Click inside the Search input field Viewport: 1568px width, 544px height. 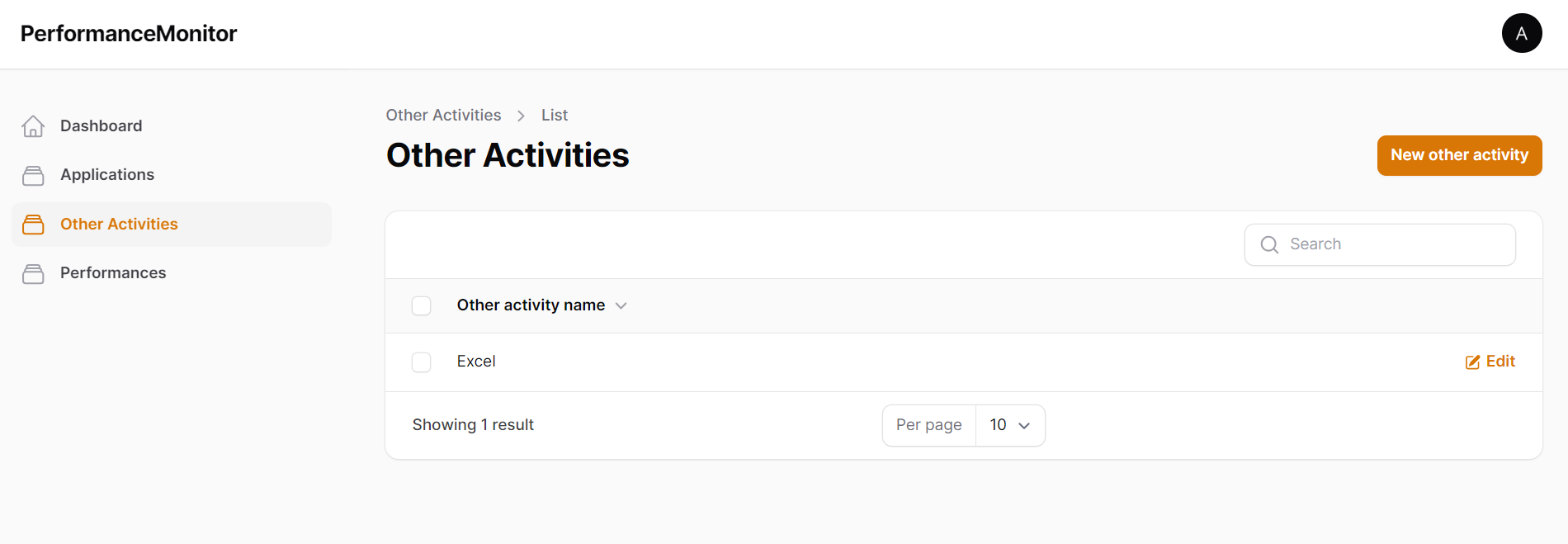[x=1378, y=244]
